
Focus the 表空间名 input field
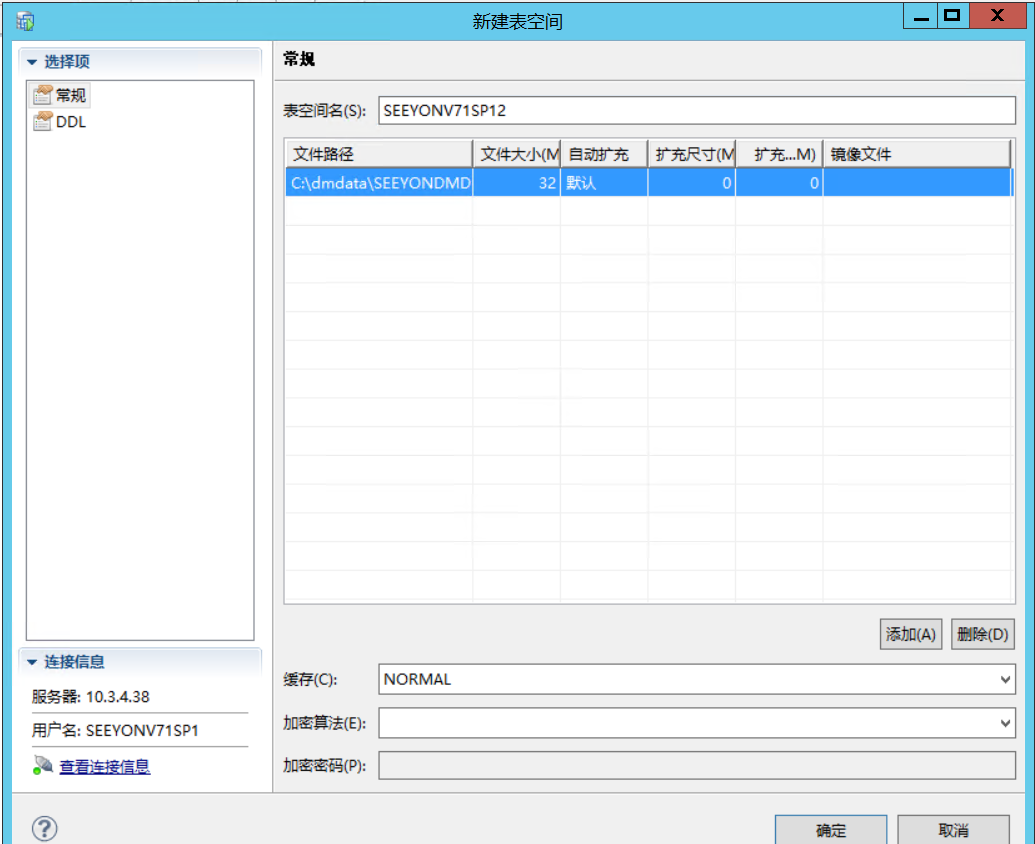click(x=696, y=110)
